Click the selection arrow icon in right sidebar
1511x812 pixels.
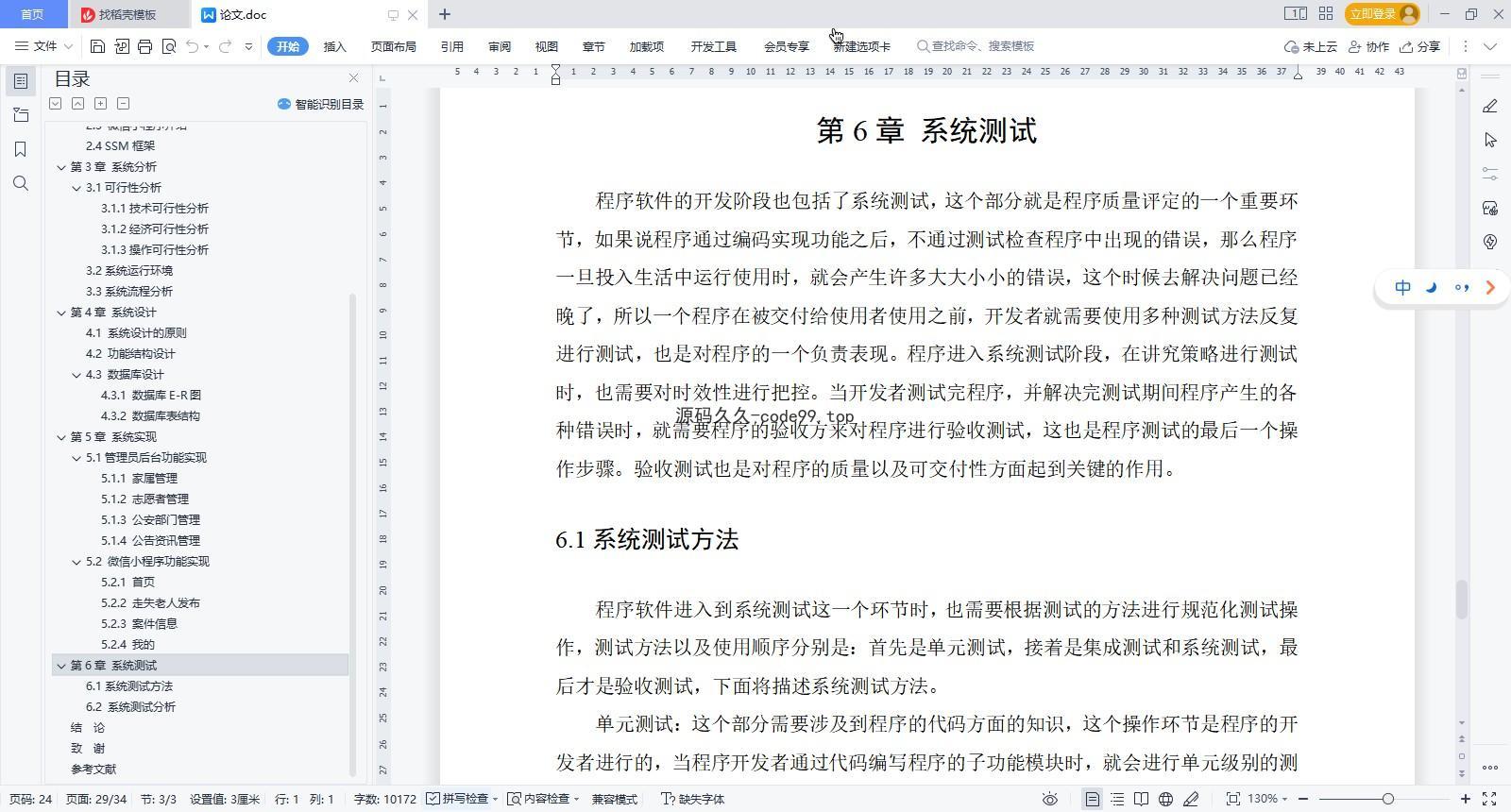pyautogui.click(x=1490, y=140)
